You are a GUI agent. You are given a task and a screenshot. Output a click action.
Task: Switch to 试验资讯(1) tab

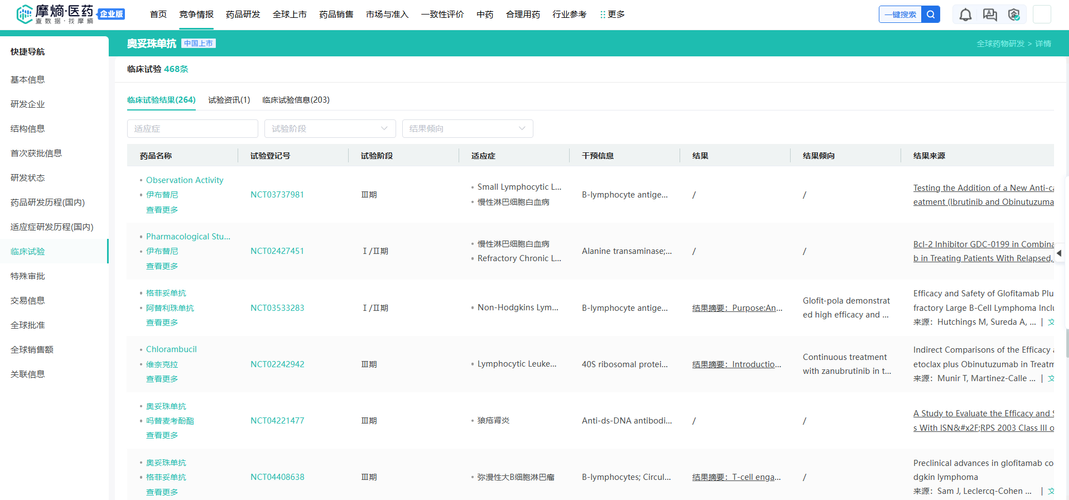[229, 100]
